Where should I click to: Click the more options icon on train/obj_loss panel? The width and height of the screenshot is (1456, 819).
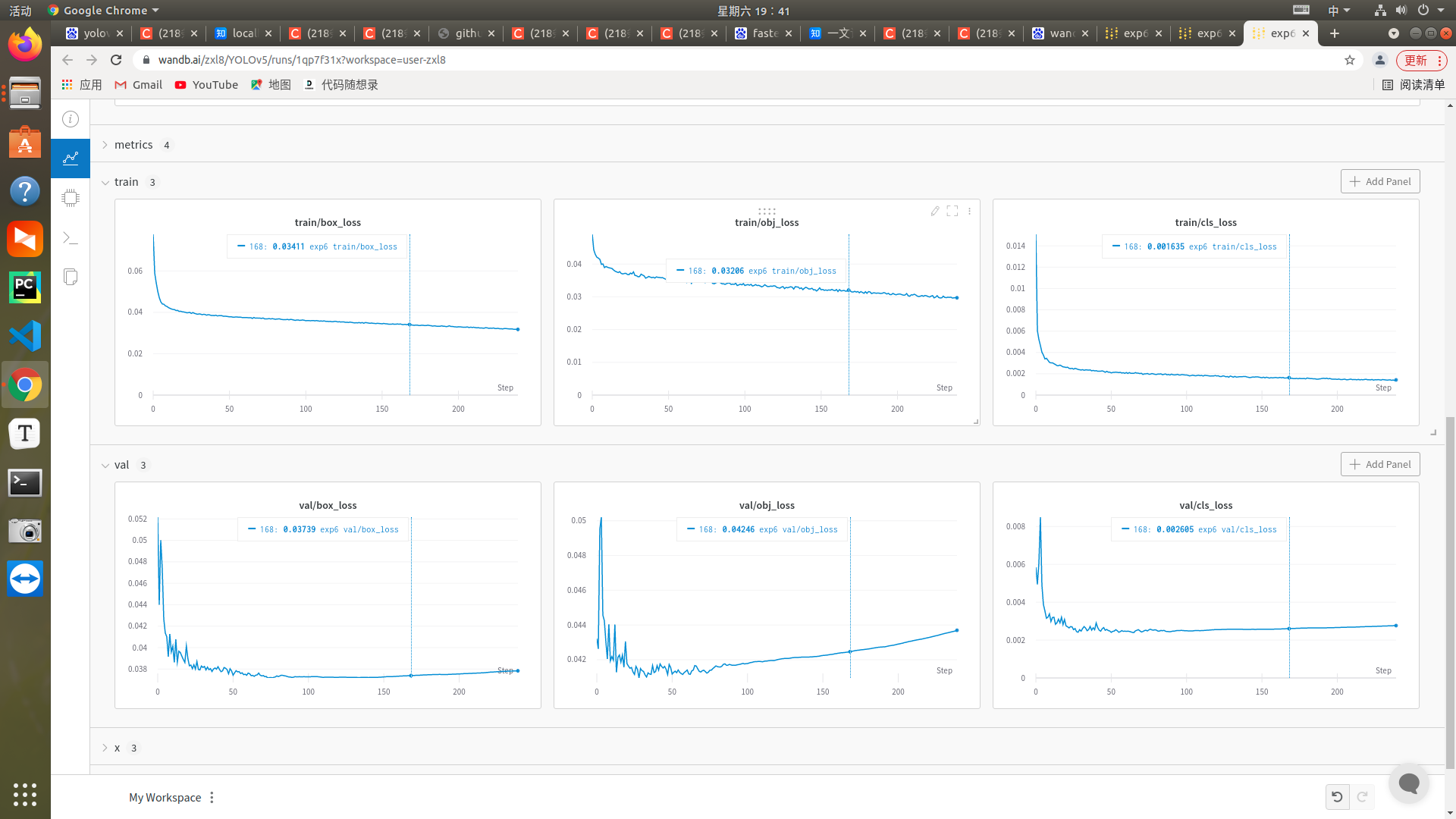(x=969, y=210)
